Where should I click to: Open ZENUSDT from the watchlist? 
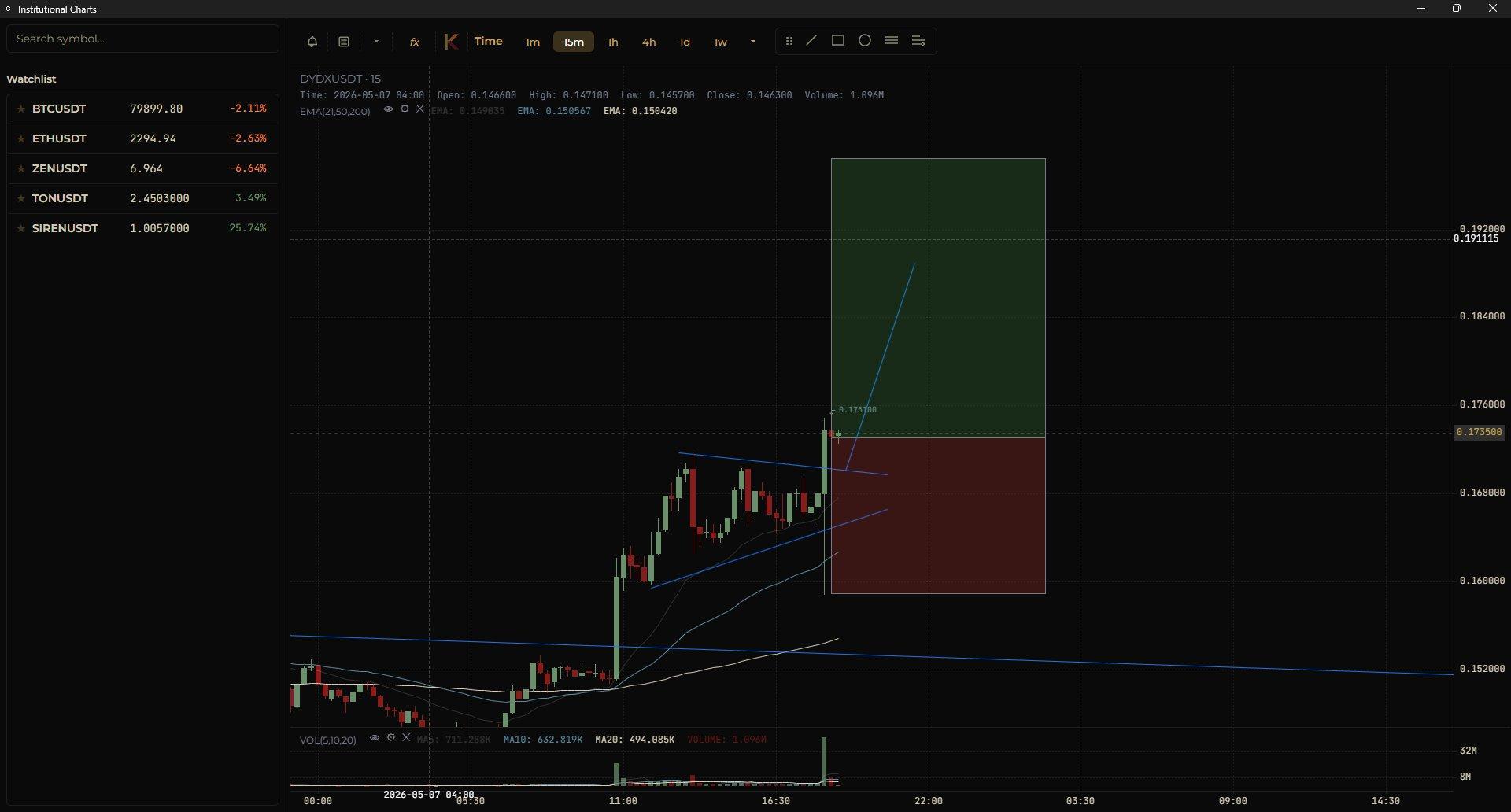142,168
